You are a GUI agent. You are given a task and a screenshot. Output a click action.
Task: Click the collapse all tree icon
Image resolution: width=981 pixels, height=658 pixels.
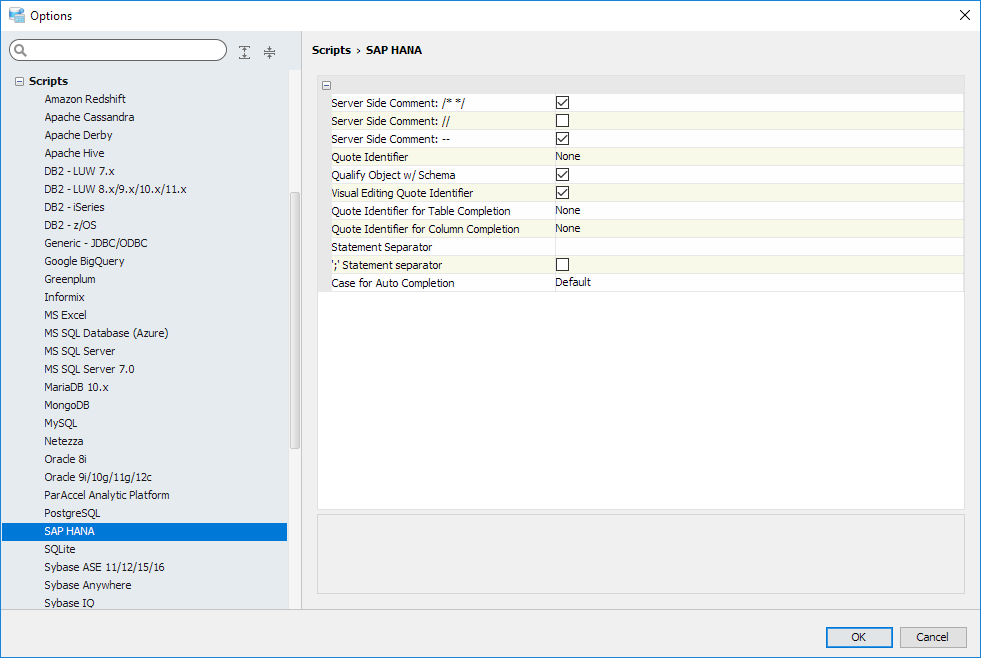(x=269, y=52)
